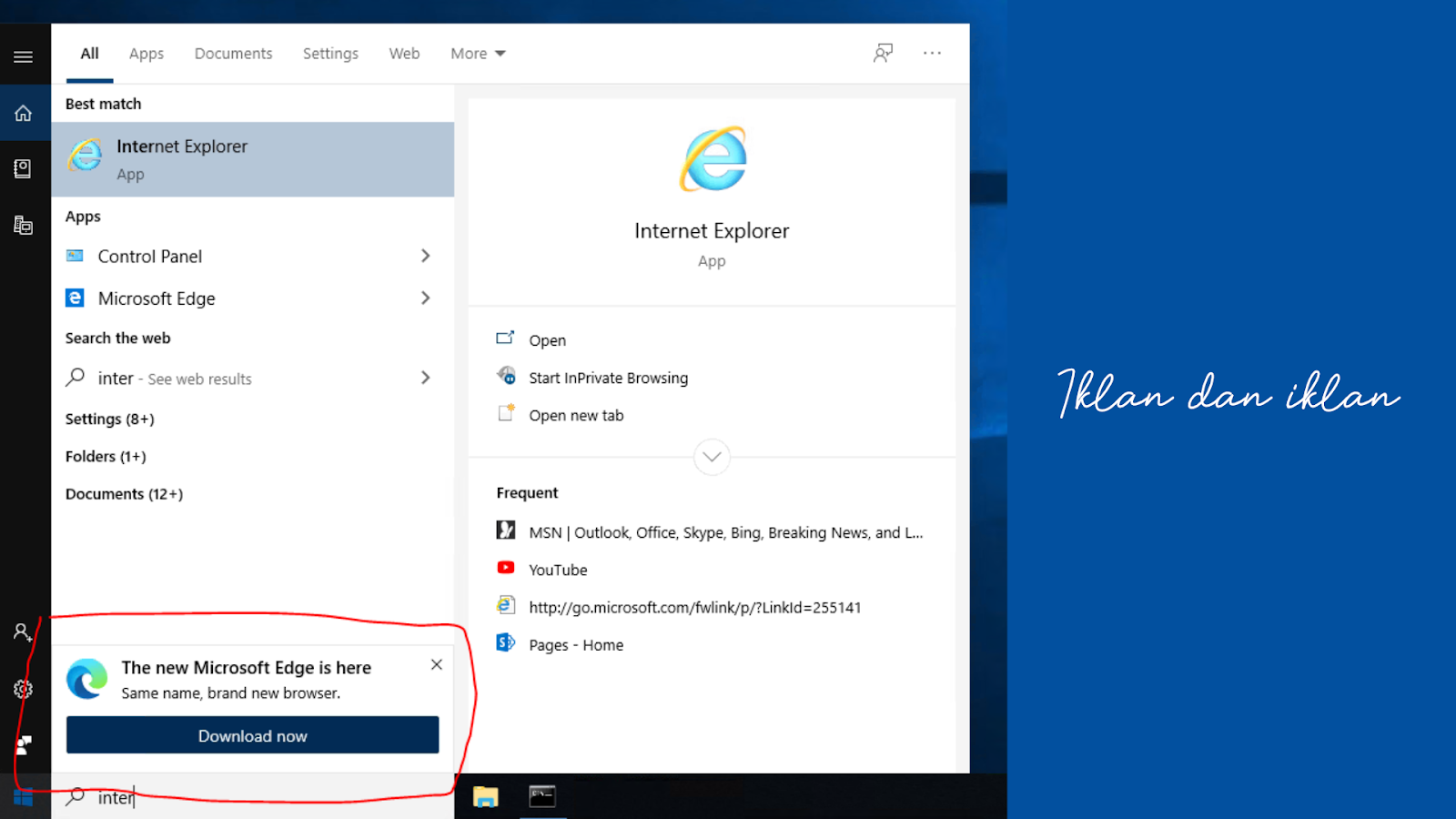Image resolution: width=1456 pixels, height=819 pixels.
Task: Click the new Edge logo in banner
Action: coord(87,679)
